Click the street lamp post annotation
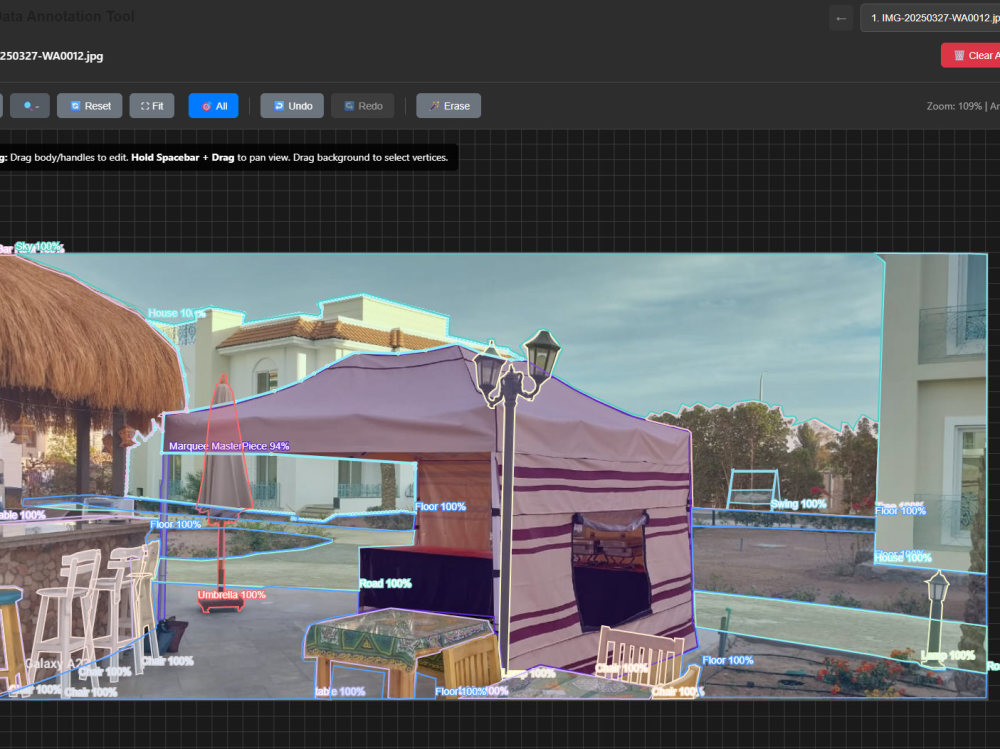Image resolution: width=1000 pixels, height=749 pixels. pos(507,510)
